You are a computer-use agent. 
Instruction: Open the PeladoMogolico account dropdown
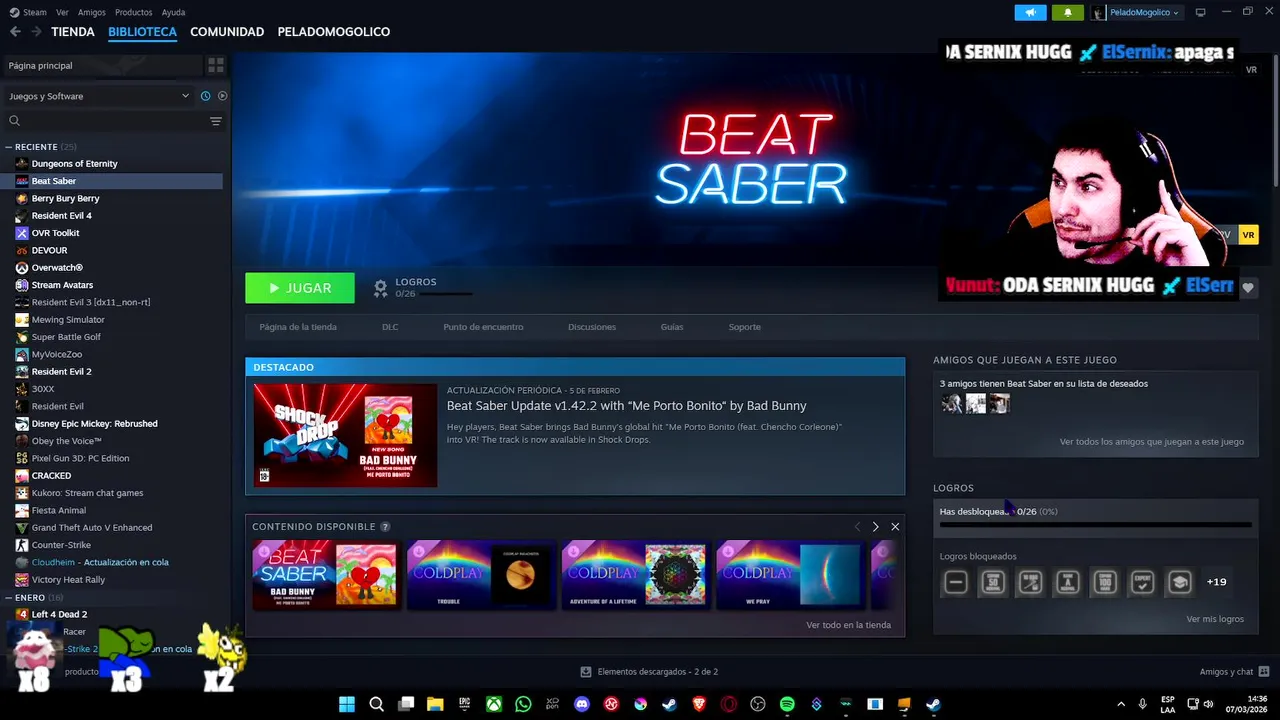[1137, 12]
